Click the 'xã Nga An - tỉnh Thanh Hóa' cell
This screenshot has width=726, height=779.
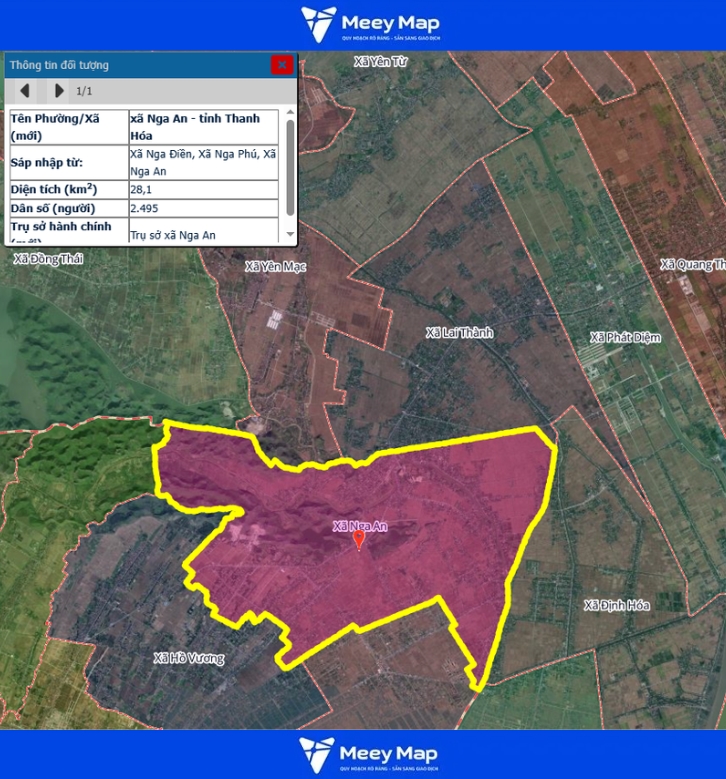pos(203,126)
